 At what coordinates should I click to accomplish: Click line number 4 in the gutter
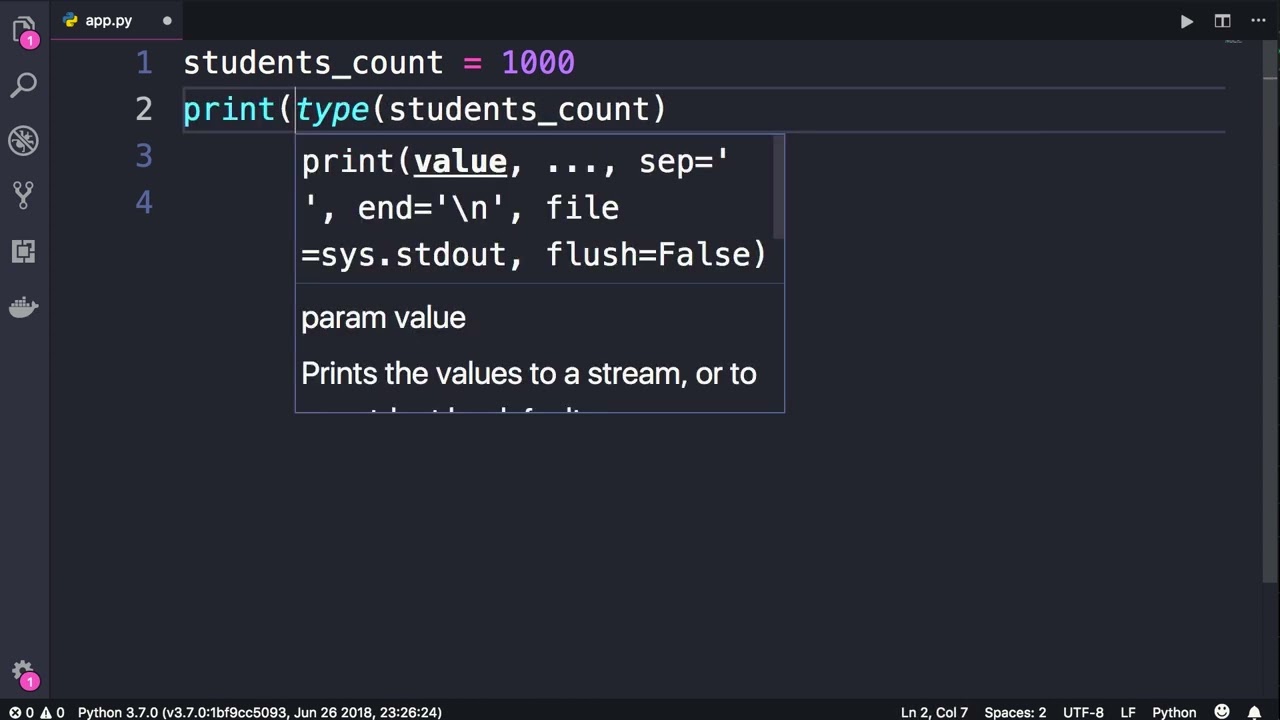point(144,203)
